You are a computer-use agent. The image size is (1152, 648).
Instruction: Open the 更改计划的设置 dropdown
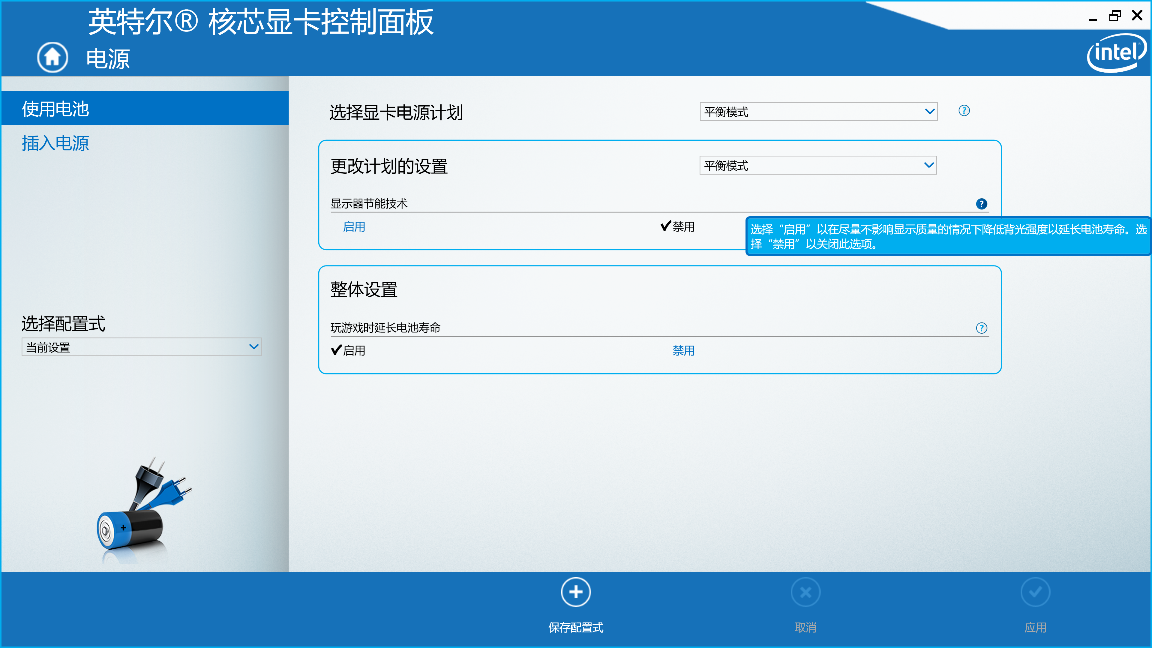(818, 165)
